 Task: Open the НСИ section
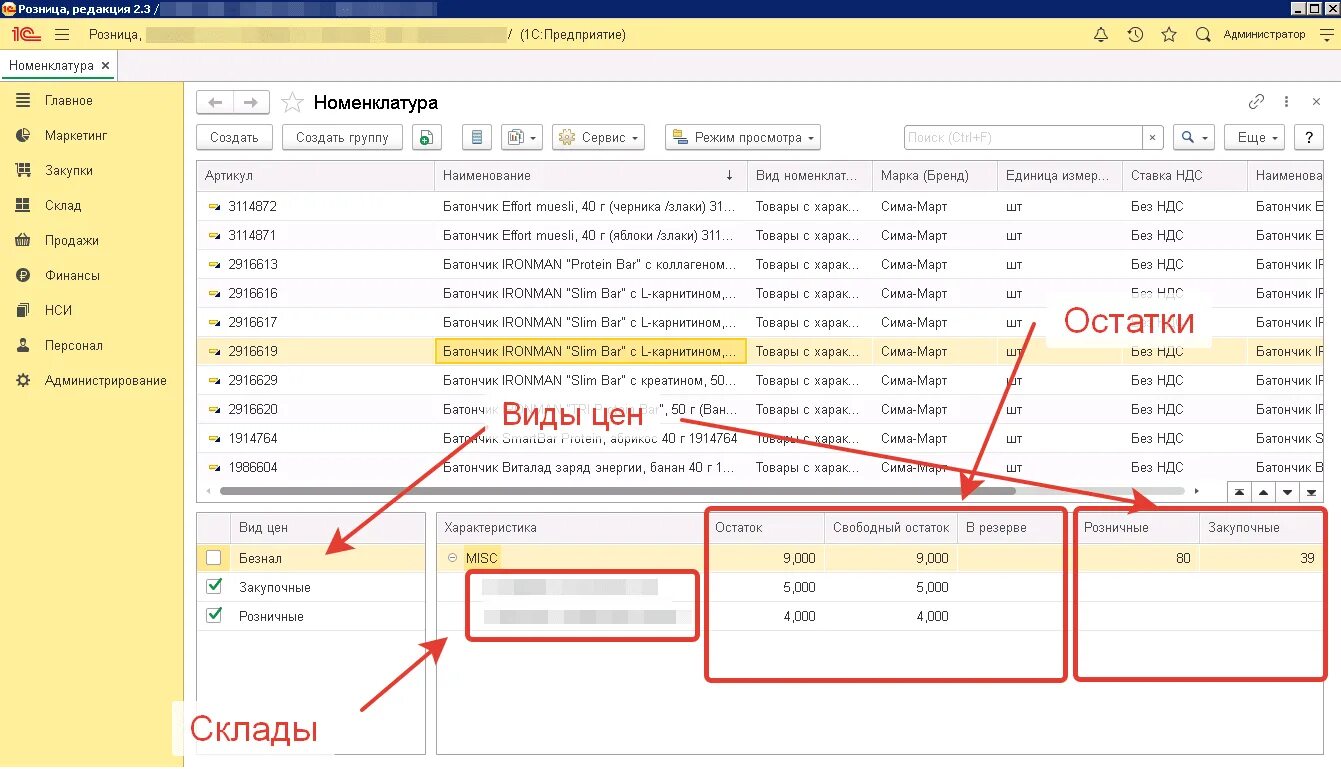(x=58, y=311)
